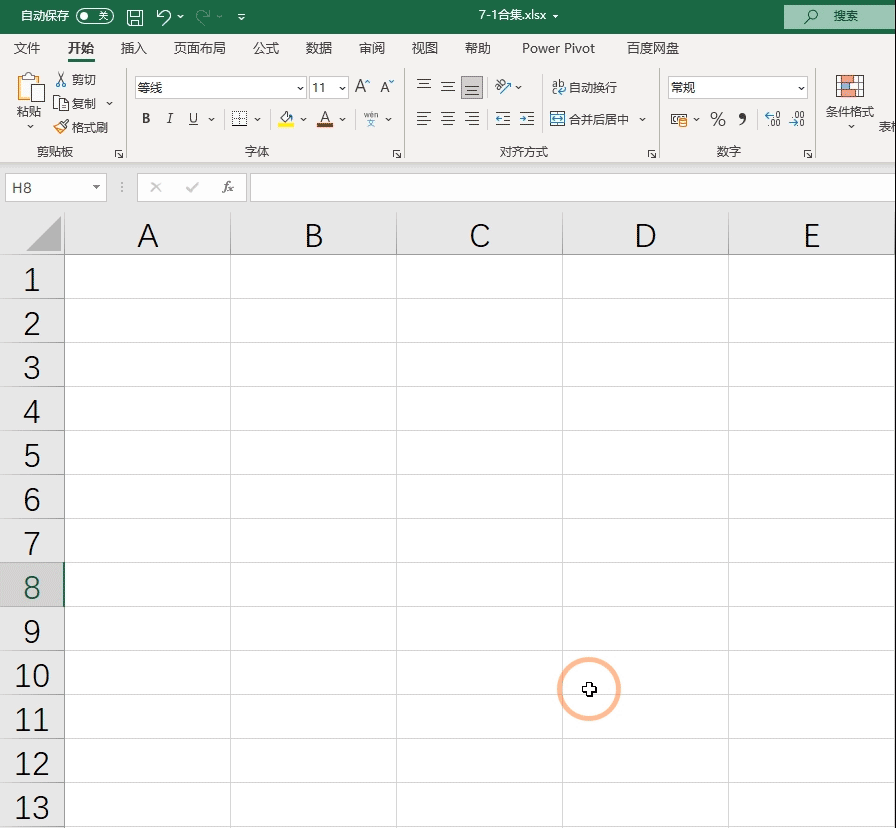This screenshot has width=896, height=828.
Task: Switch to the 插入 (Insert) tab
Action: click(x=134, y=49)
